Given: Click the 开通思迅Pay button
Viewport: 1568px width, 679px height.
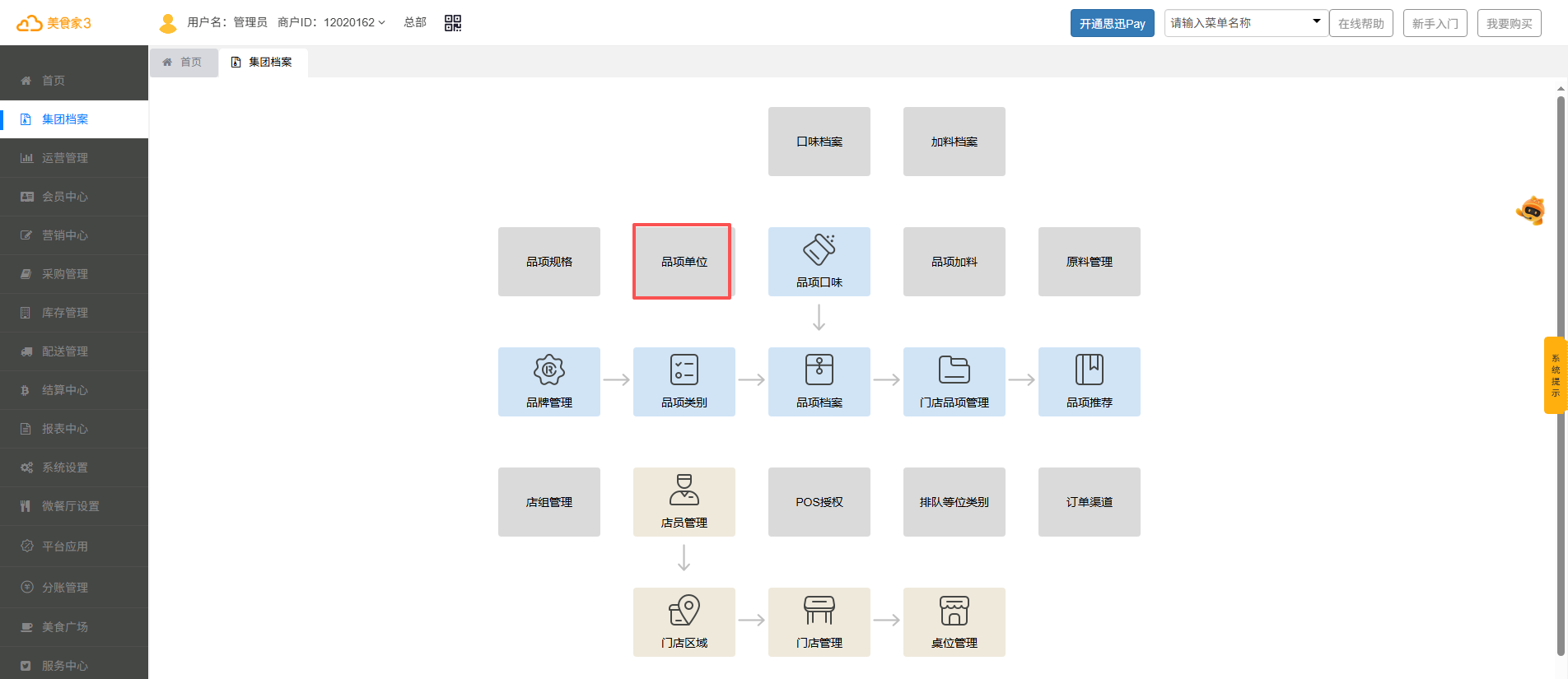Looking at the screenshot, I should point(1112,23).
